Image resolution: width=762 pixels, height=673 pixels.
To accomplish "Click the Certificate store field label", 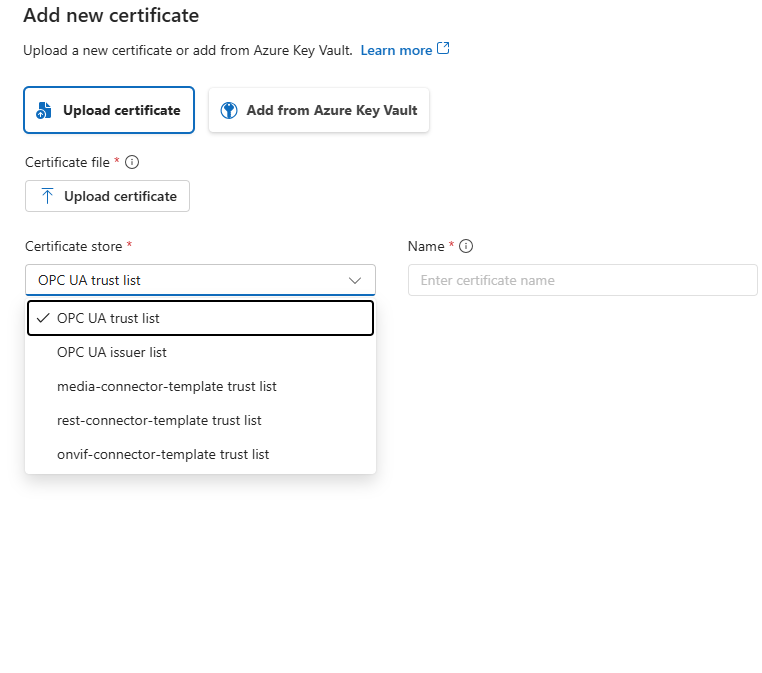I will click(x=73, y=246).
